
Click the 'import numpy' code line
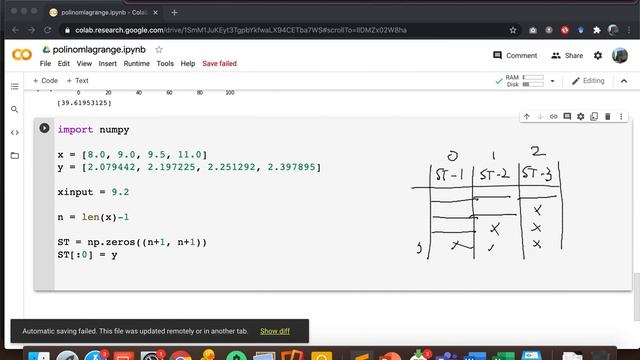pos(93,130)
